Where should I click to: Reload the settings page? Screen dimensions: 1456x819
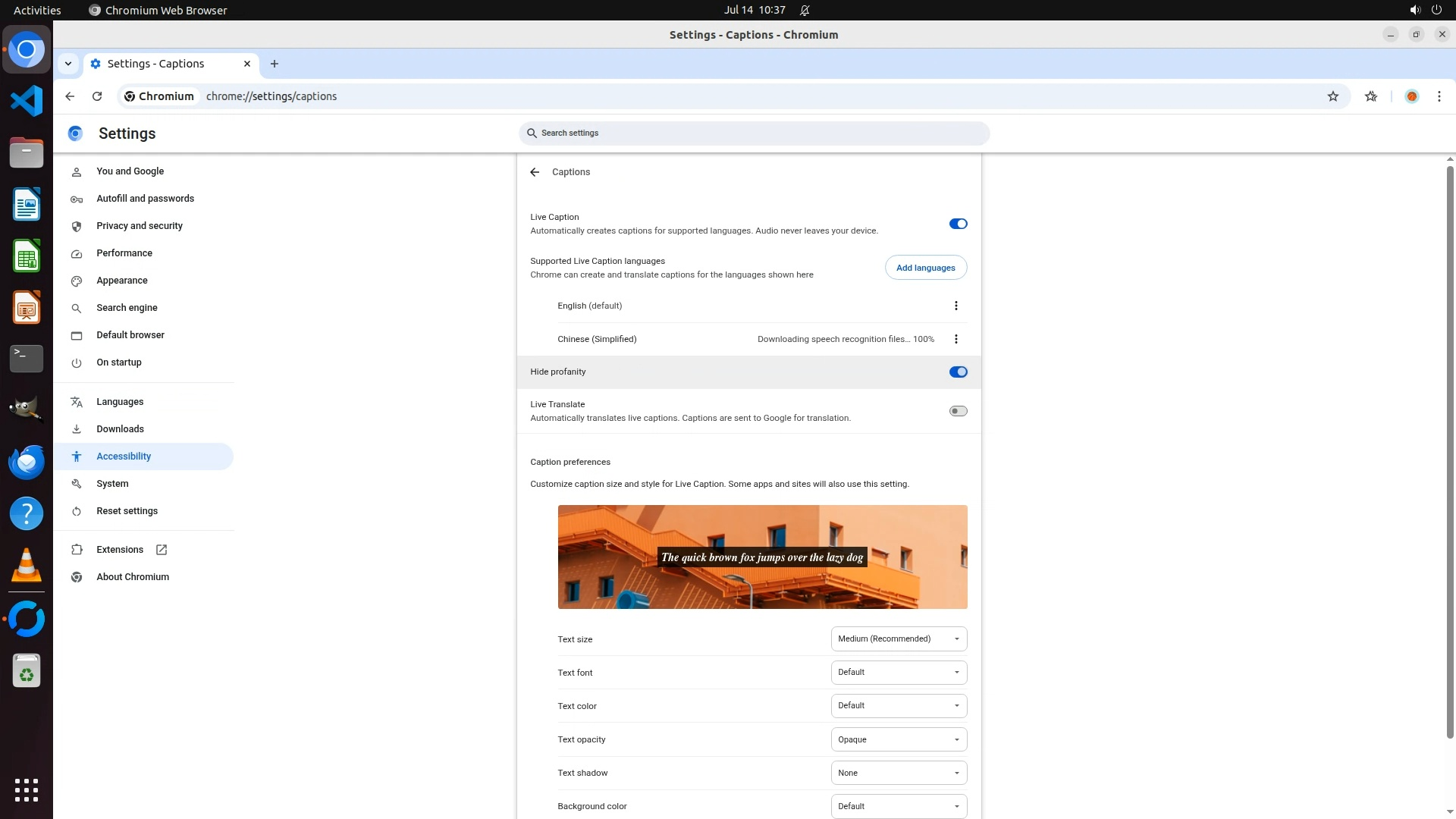pyautogui.click(x=97, y=96)
